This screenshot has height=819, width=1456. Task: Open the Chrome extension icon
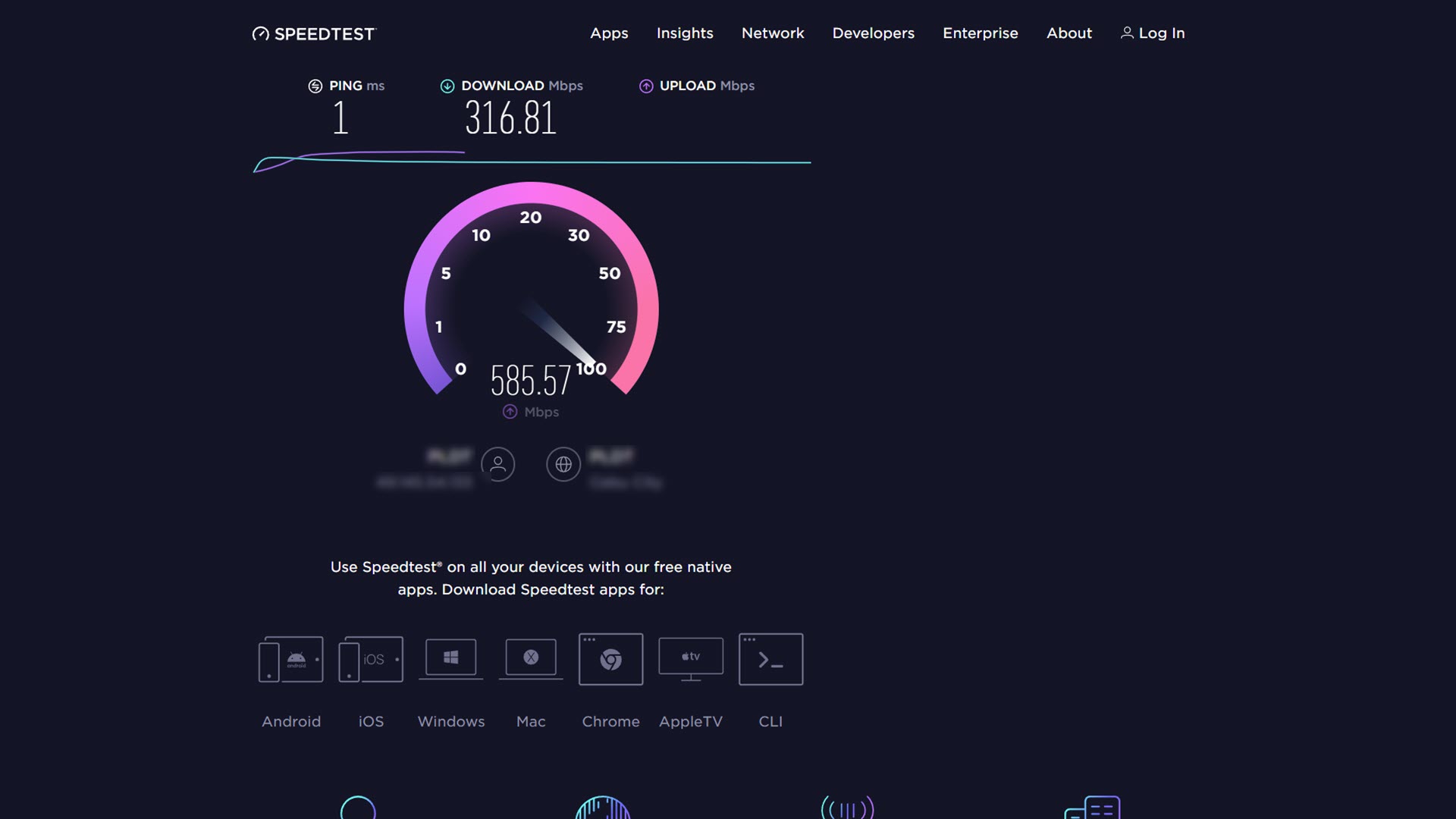pyautogui.click(x=611, y=659)
